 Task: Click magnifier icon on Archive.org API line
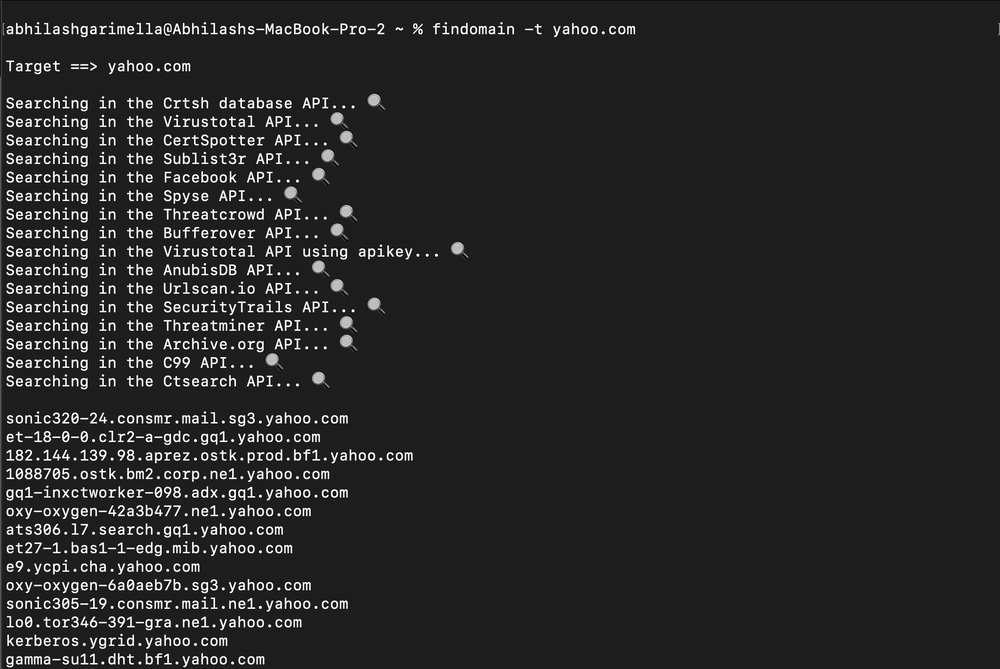coord(348,344)
